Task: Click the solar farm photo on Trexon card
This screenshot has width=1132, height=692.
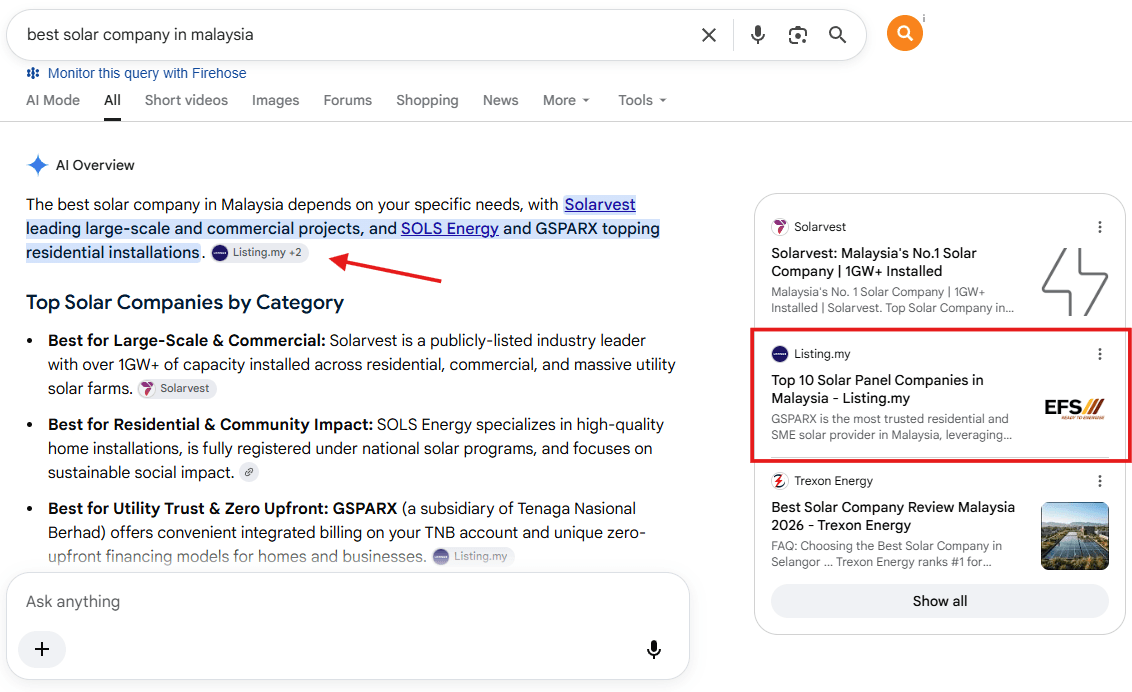Action: coord(1074,535)
